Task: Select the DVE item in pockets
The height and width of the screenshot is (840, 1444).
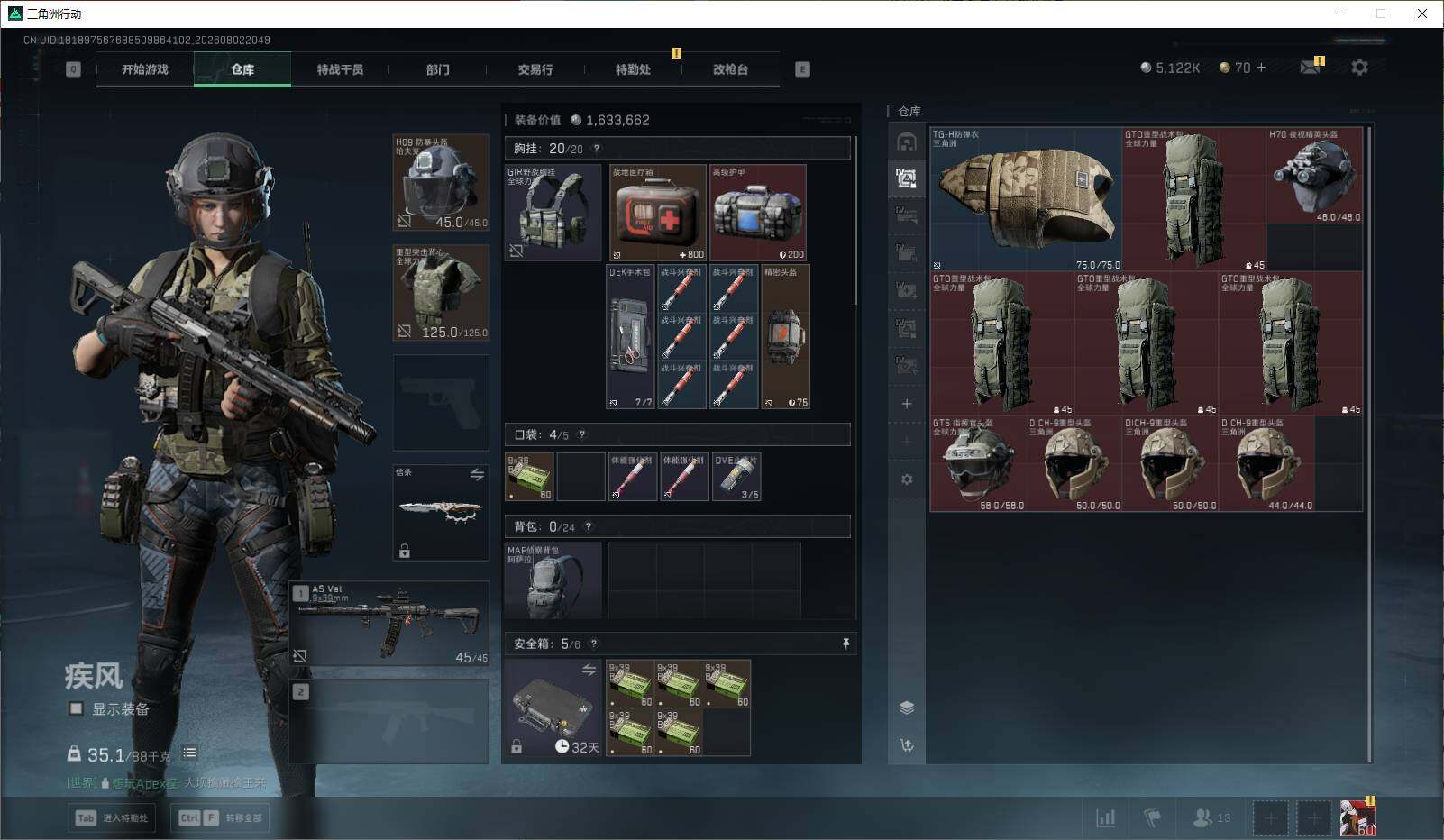Action: 736,477
